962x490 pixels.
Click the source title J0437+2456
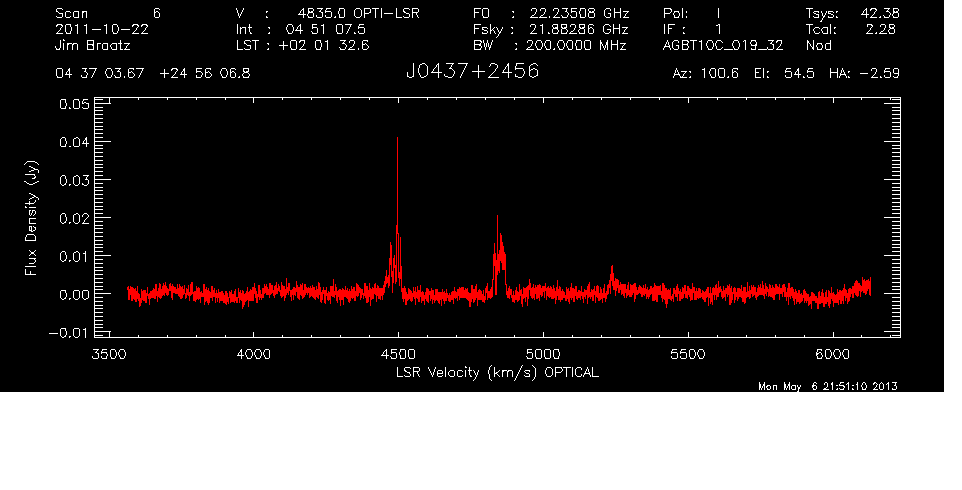point(472,72)
